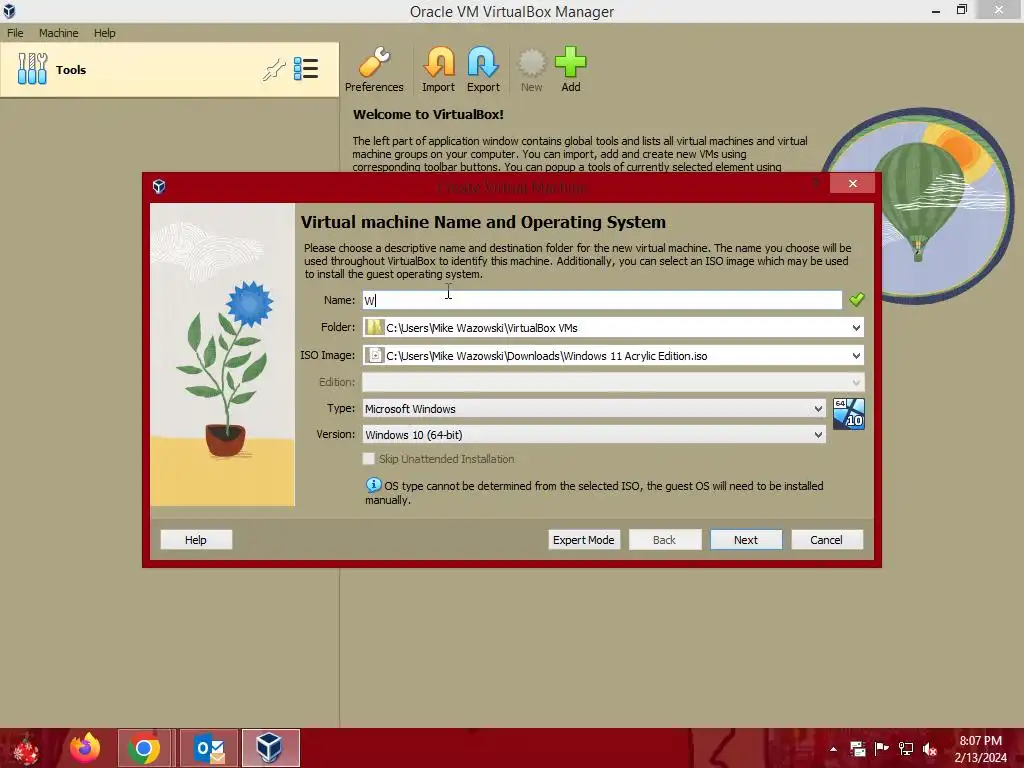Viewport: 1024px width, 768px height.
Task: Click the green Add machine icon
Action: click(571, 70)
